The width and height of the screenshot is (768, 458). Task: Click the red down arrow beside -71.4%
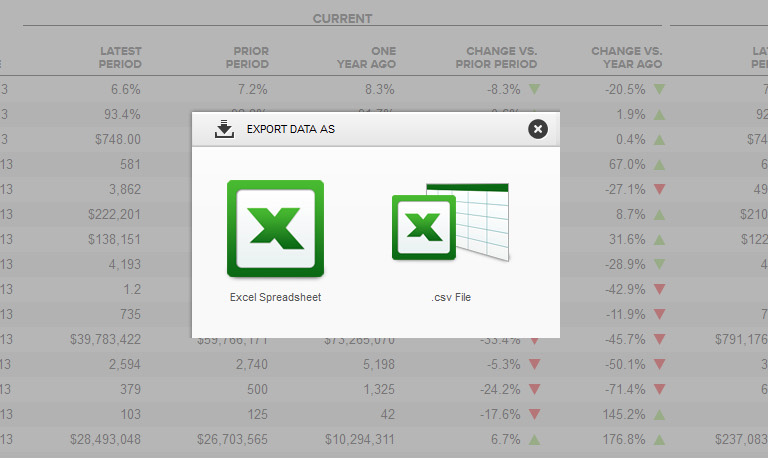659,389
